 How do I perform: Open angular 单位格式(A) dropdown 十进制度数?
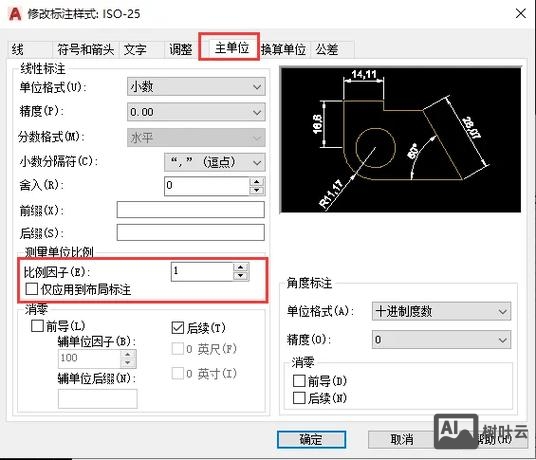tap(441, 311)
